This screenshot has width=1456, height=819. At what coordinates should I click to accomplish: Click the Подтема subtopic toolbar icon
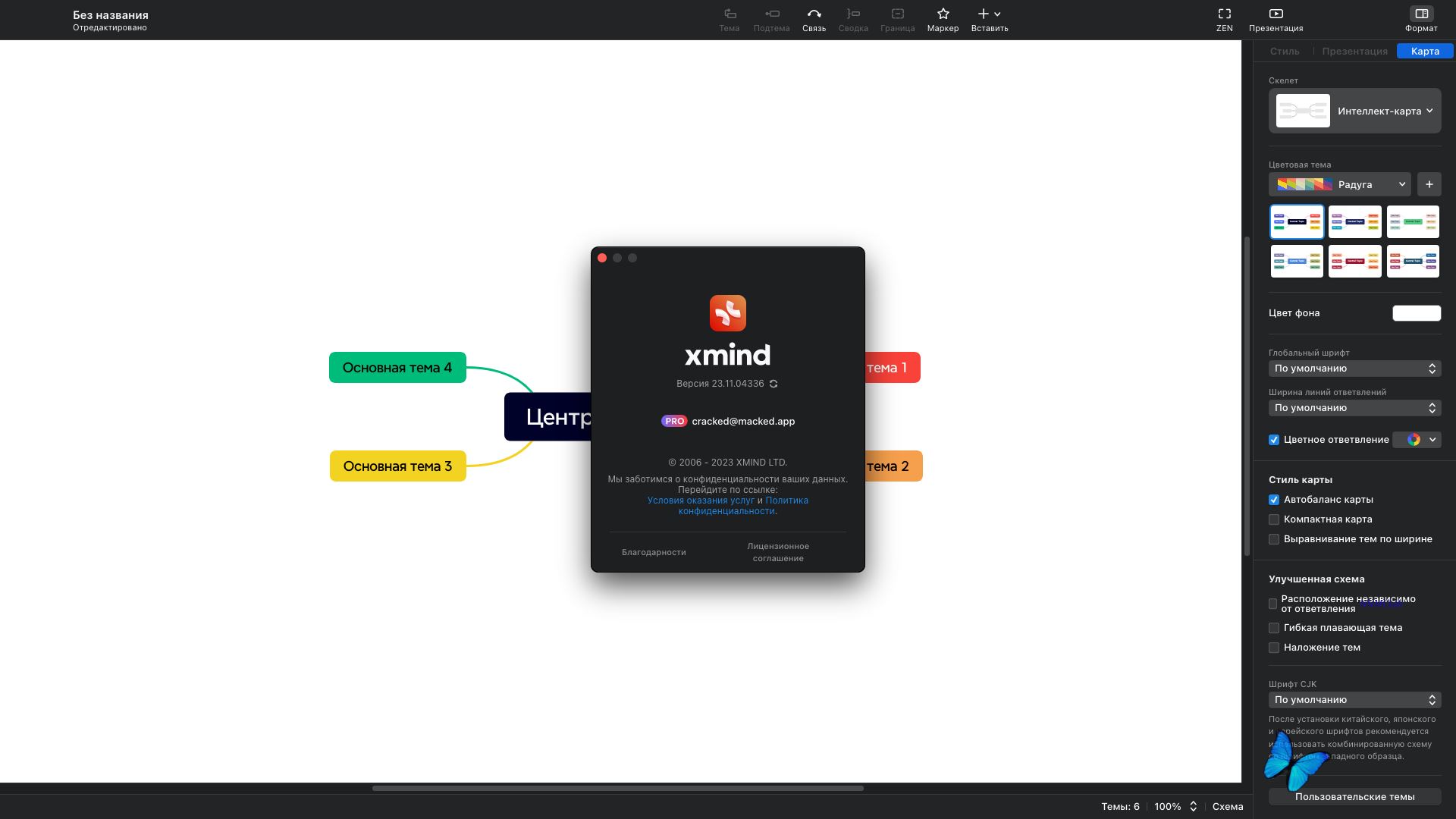[x=771, y=20]
